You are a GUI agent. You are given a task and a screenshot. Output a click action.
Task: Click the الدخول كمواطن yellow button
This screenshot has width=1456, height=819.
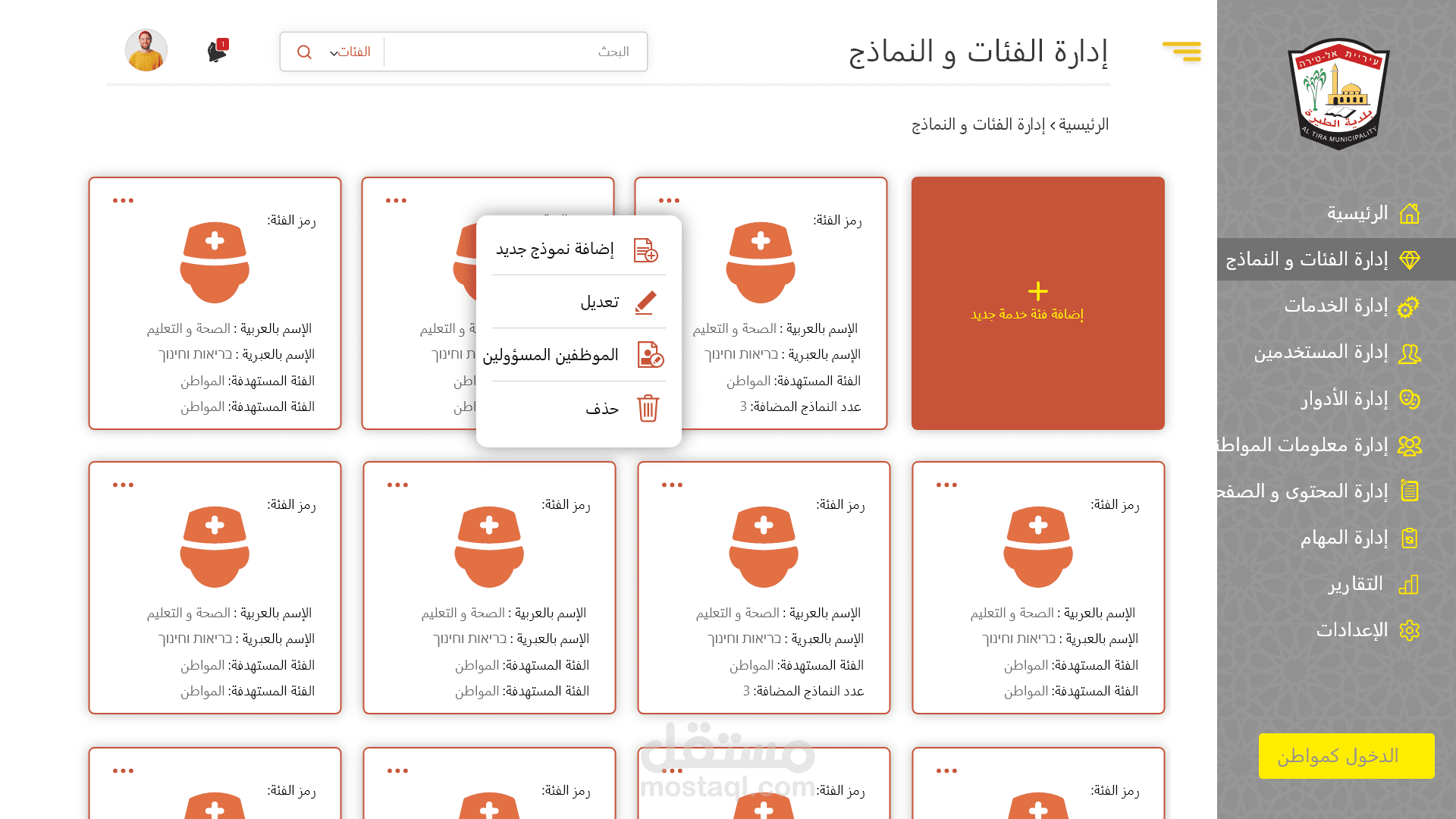click(1346, 756)
